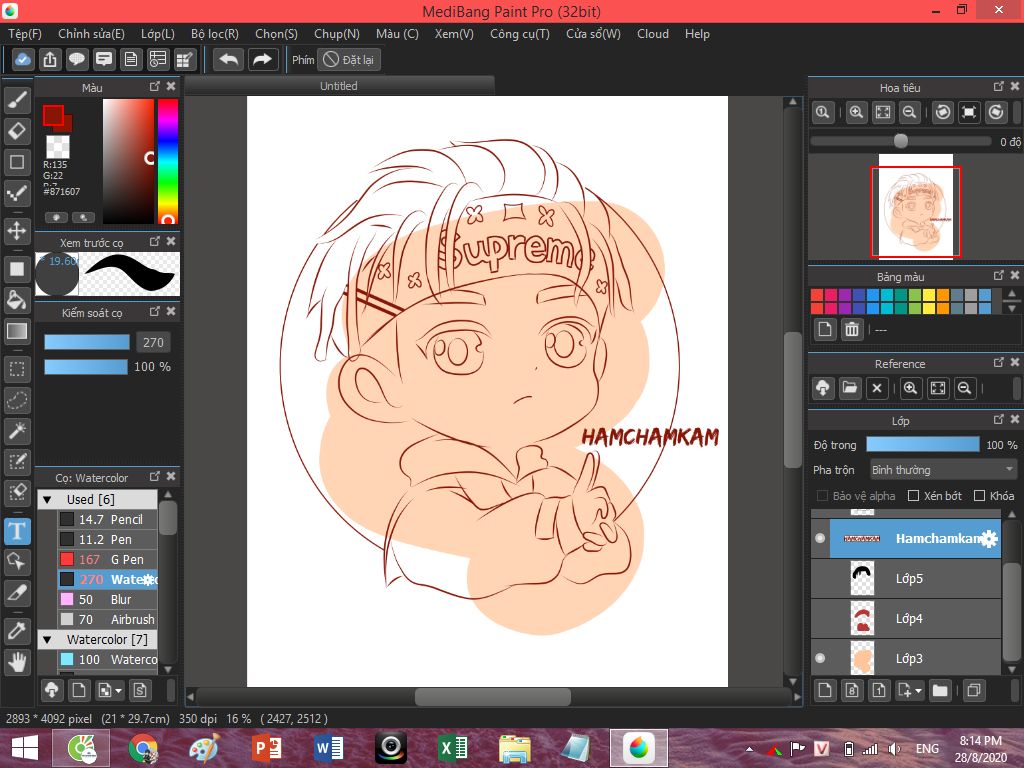Open the Tệp(F) menu

(x=25, y=34)
